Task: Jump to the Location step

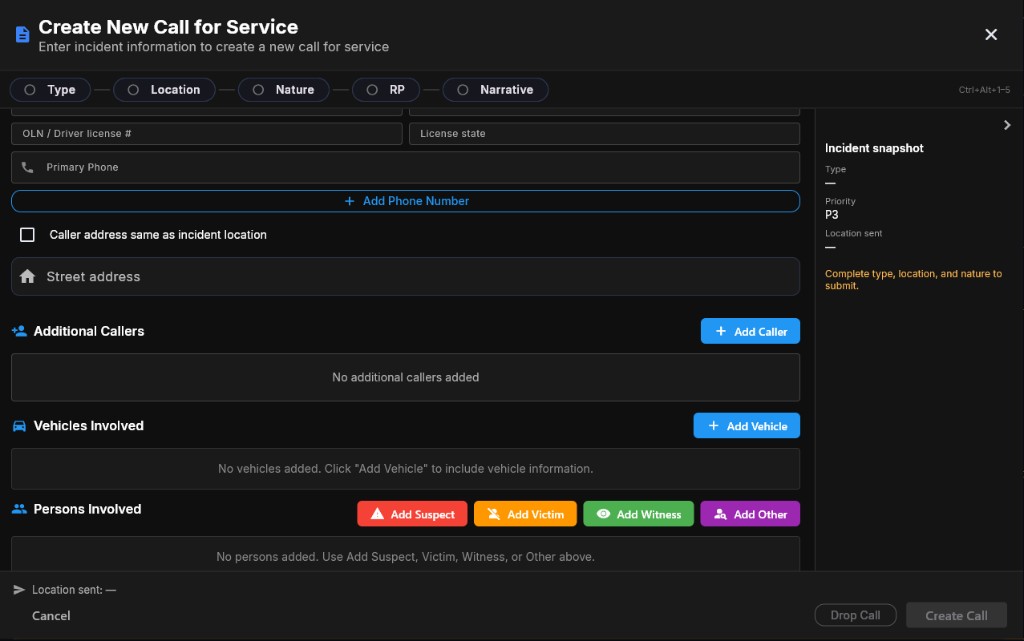Action: [x=165, y=89]
